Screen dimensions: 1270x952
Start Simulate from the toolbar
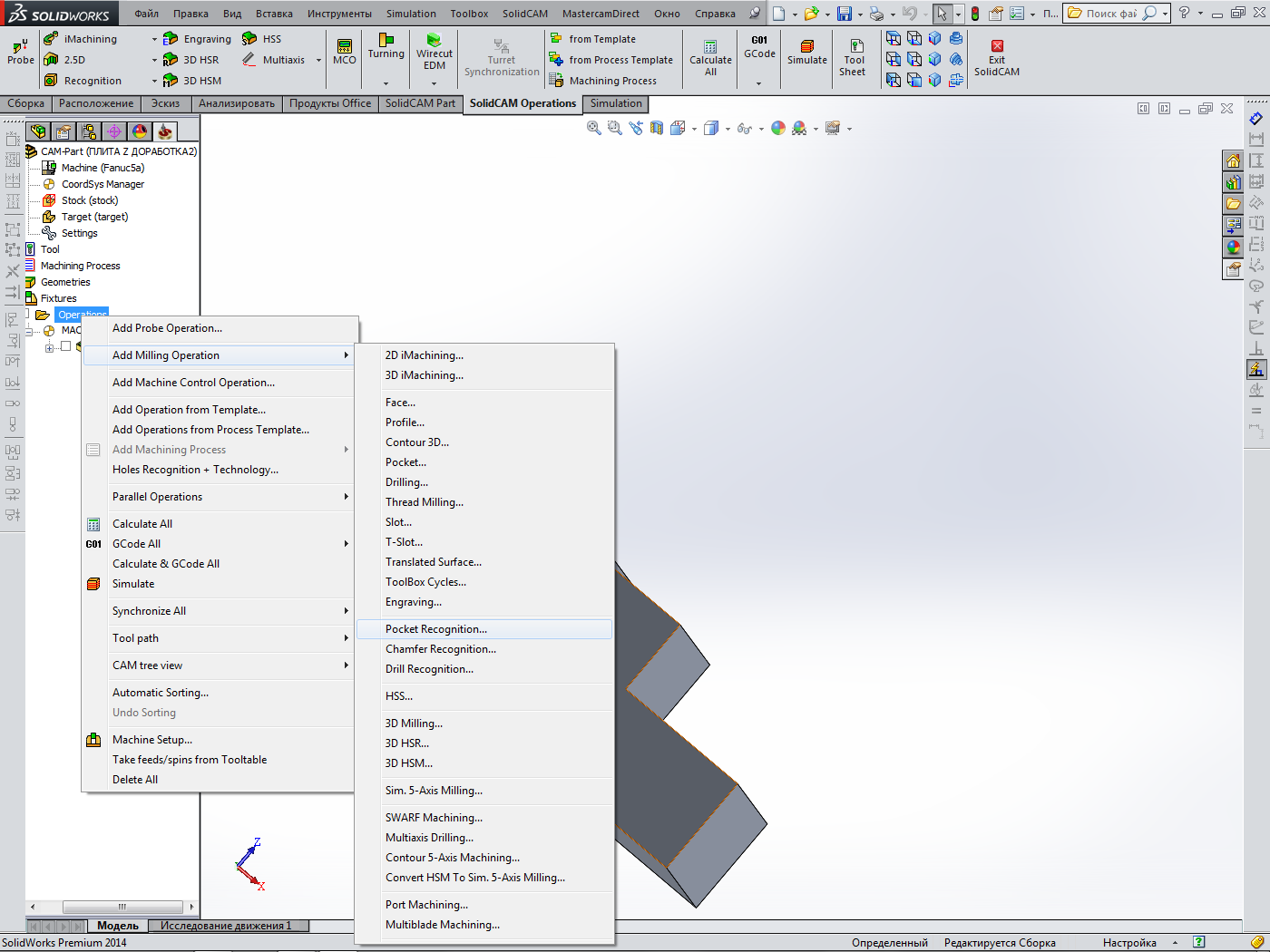pyautogui.click(x=807, y=53)
